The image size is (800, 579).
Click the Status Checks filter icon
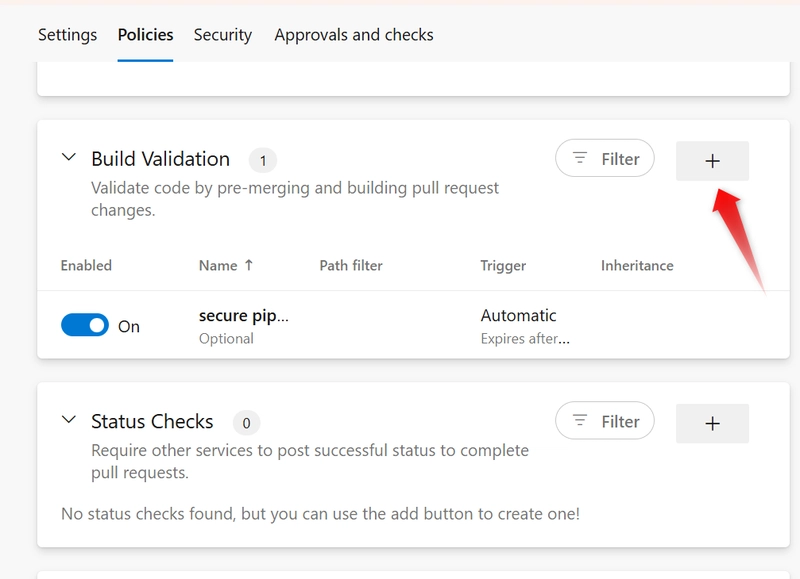point(580,421)
